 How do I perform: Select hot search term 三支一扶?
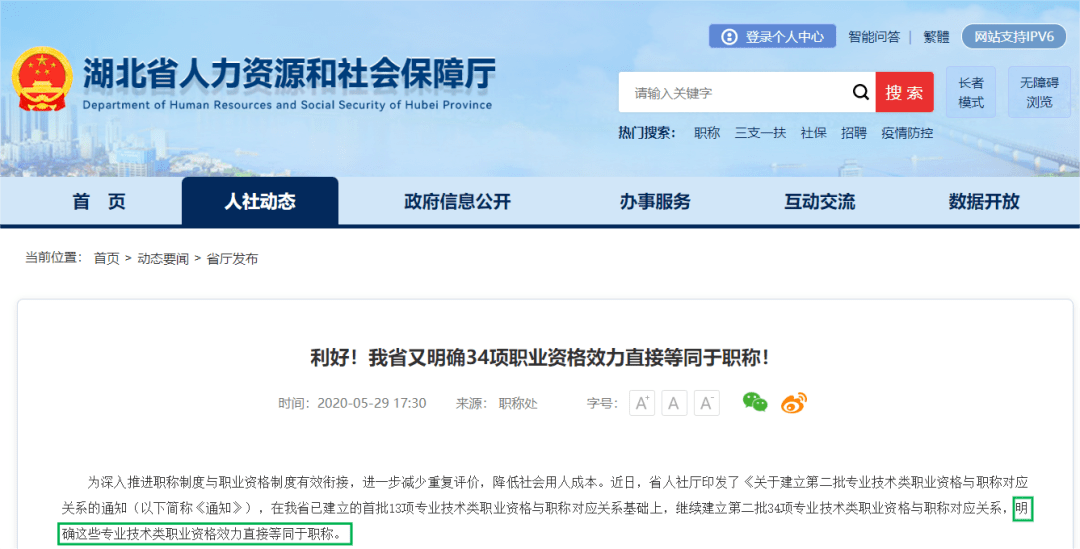760,133
